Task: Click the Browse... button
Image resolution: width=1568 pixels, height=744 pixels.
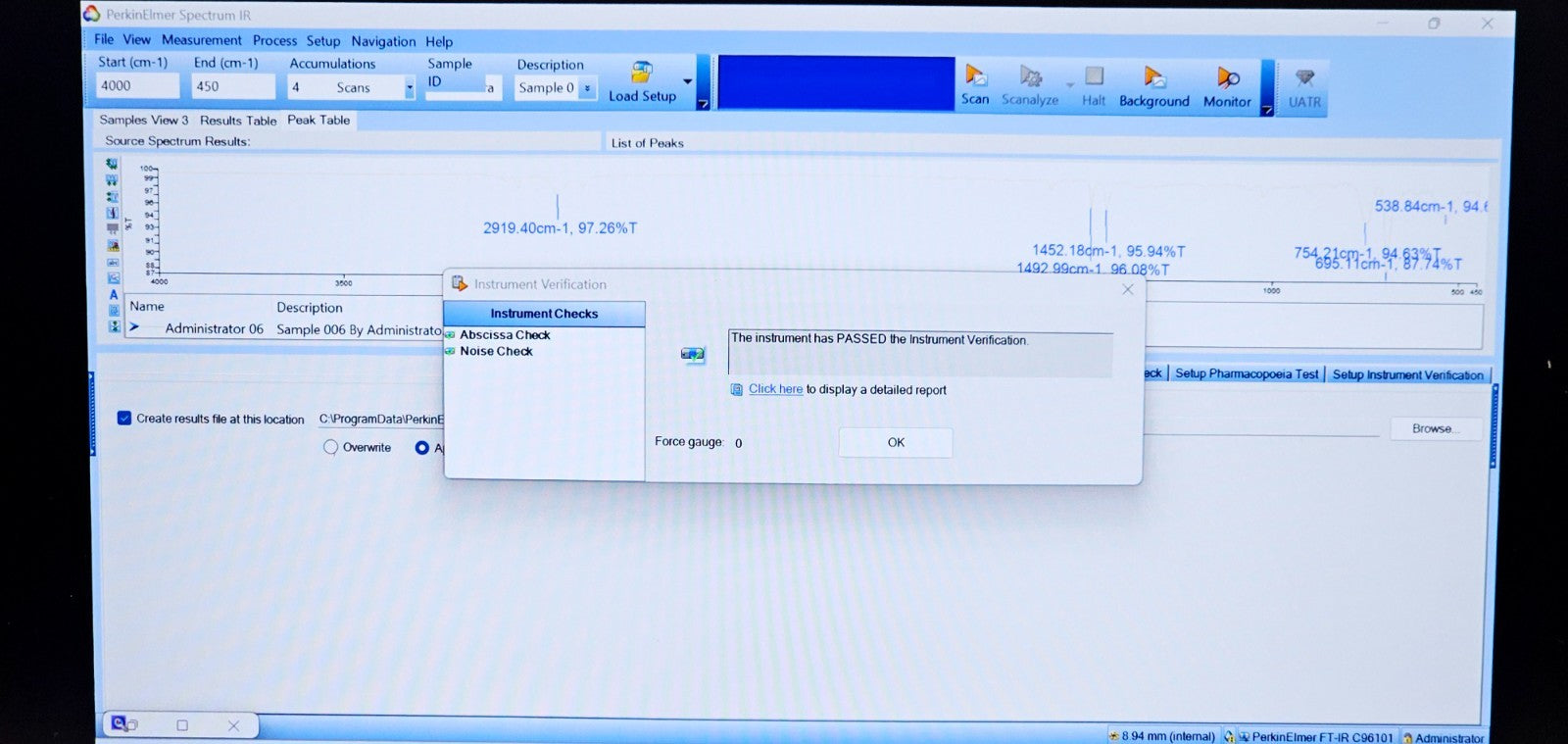Action: [x=1436, y=428]
